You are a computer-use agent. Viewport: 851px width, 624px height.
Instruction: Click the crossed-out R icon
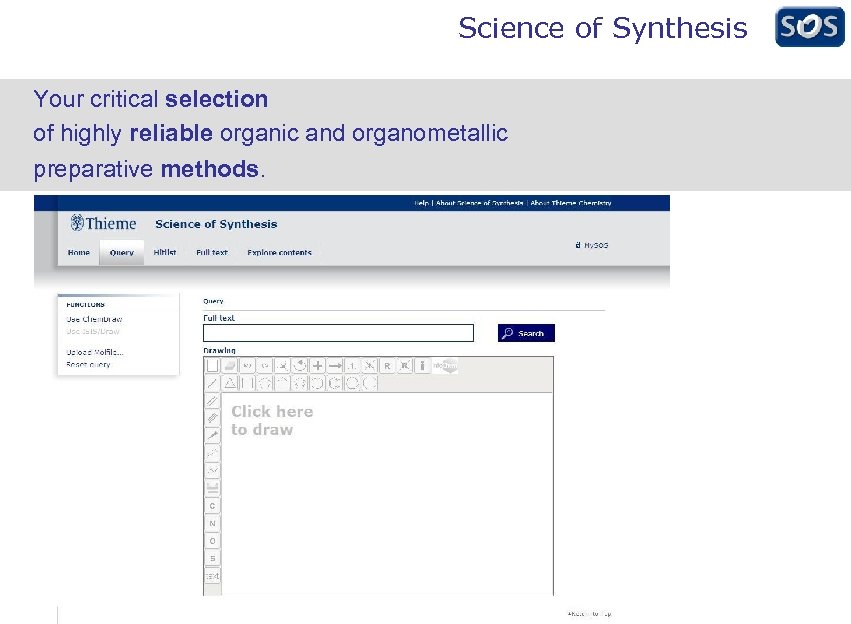404,366
